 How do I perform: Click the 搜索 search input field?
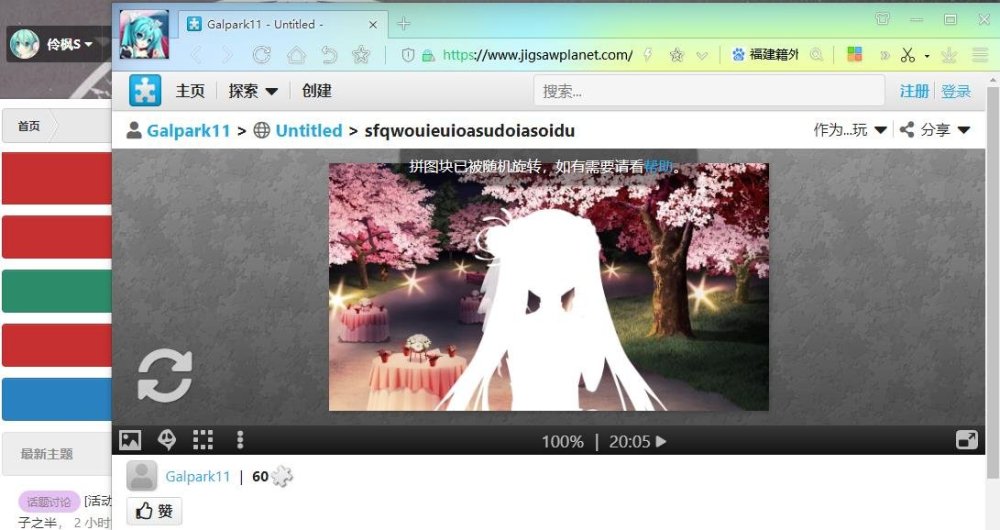pyautogui.click(x=709, y=91)
